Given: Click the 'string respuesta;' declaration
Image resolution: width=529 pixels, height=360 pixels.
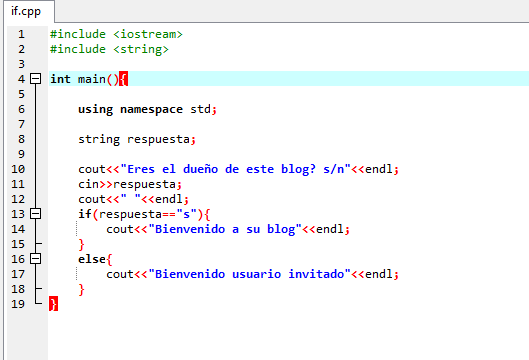Looking at the screenshot, I should [137, 139].
